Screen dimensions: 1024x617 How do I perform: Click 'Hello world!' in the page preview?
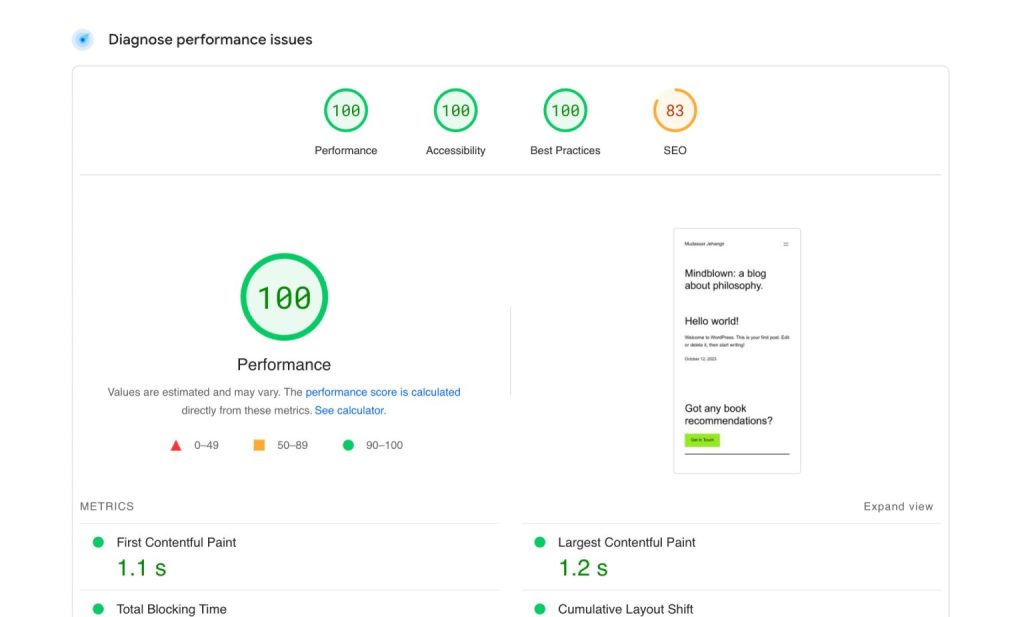tap(711, 321)
